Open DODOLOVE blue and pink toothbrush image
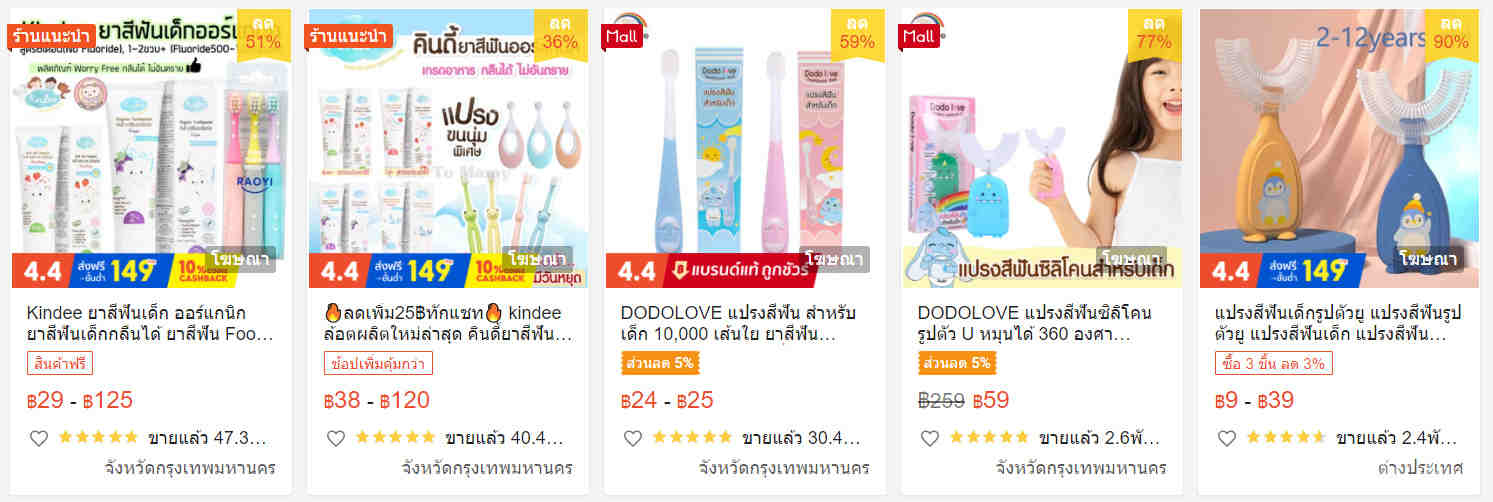Screen dimensions: 1493x502 click(x=745, y=148)
